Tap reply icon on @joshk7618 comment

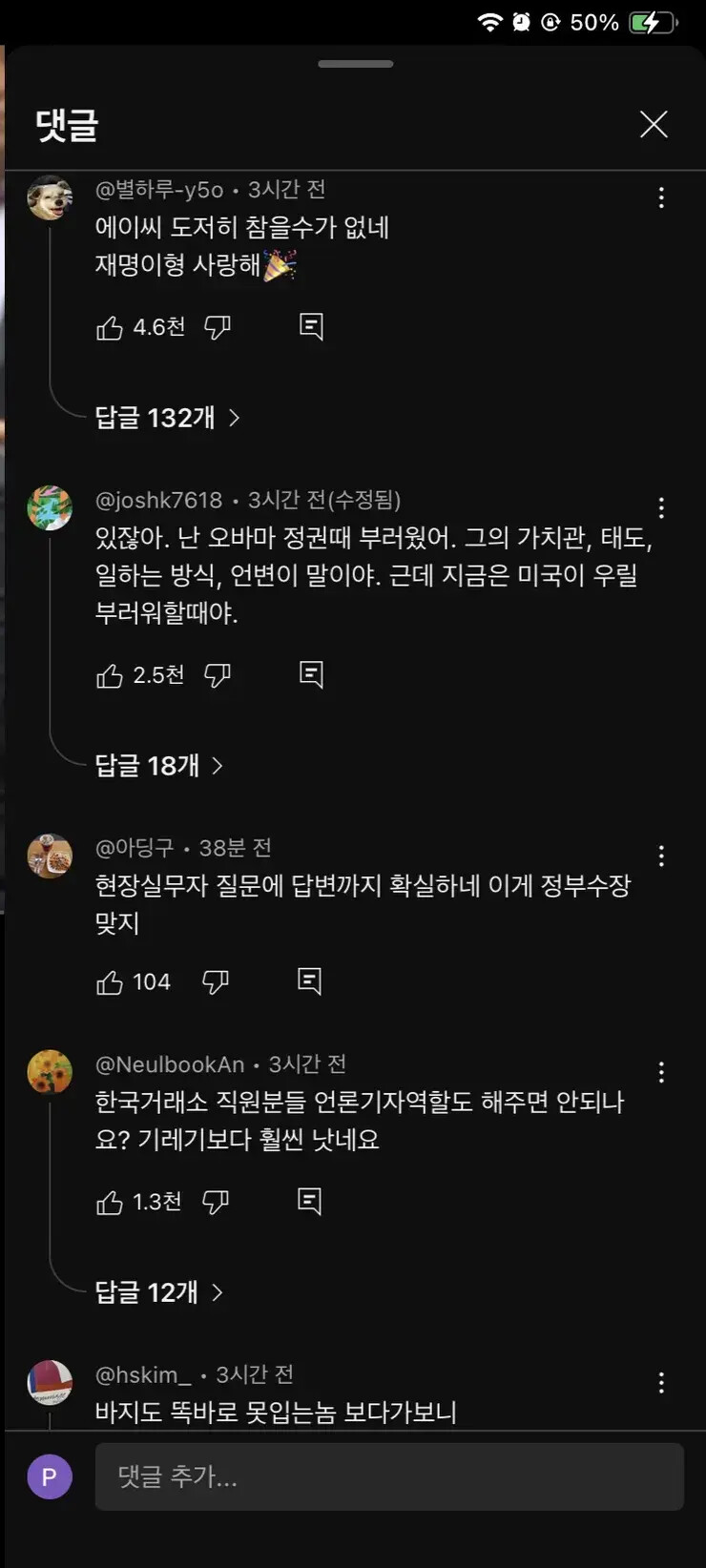pos(311,675)
